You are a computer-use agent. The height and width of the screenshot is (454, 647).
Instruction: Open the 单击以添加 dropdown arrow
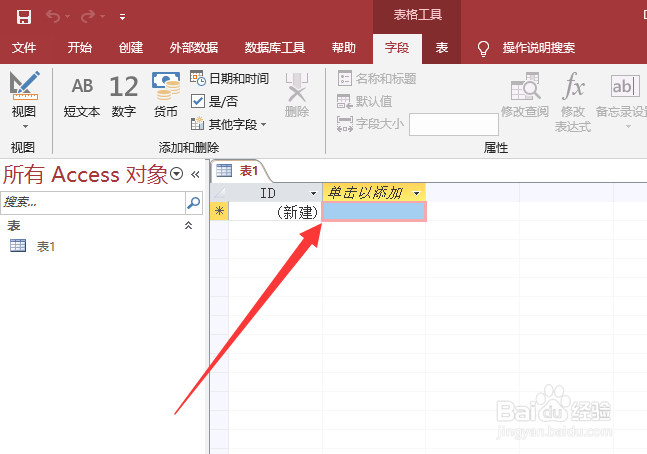tap(416, 193)
